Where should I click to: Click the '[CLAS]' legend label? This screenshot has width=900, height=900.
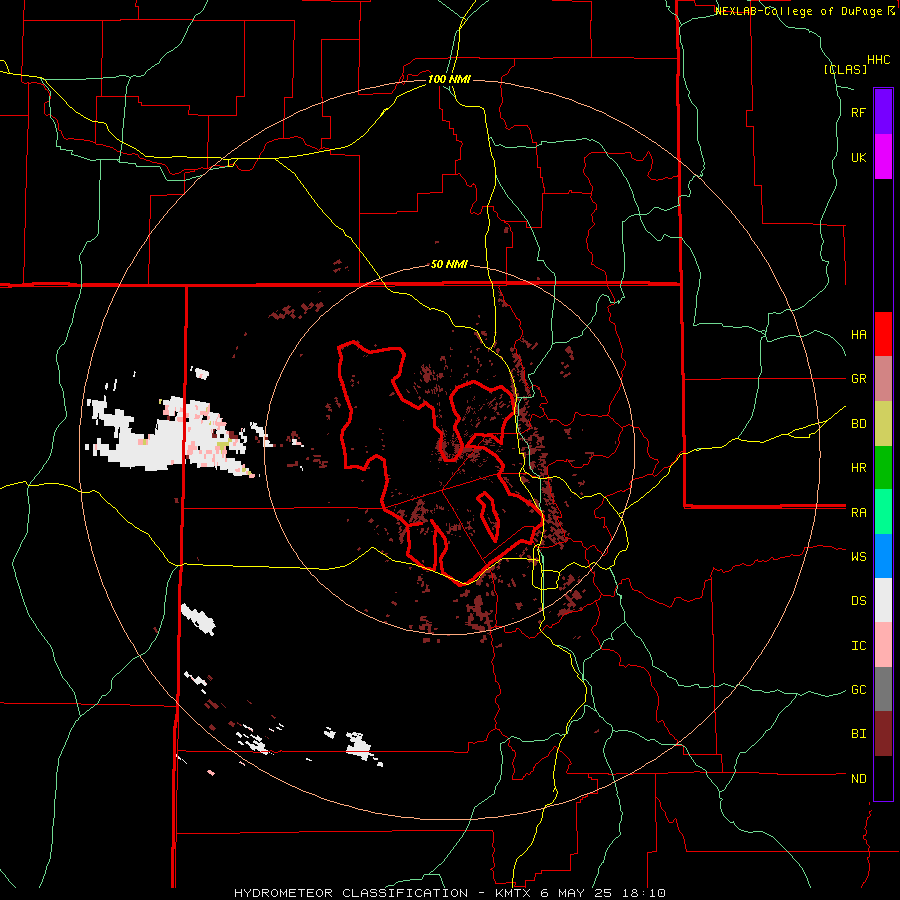tap(845, 69)
